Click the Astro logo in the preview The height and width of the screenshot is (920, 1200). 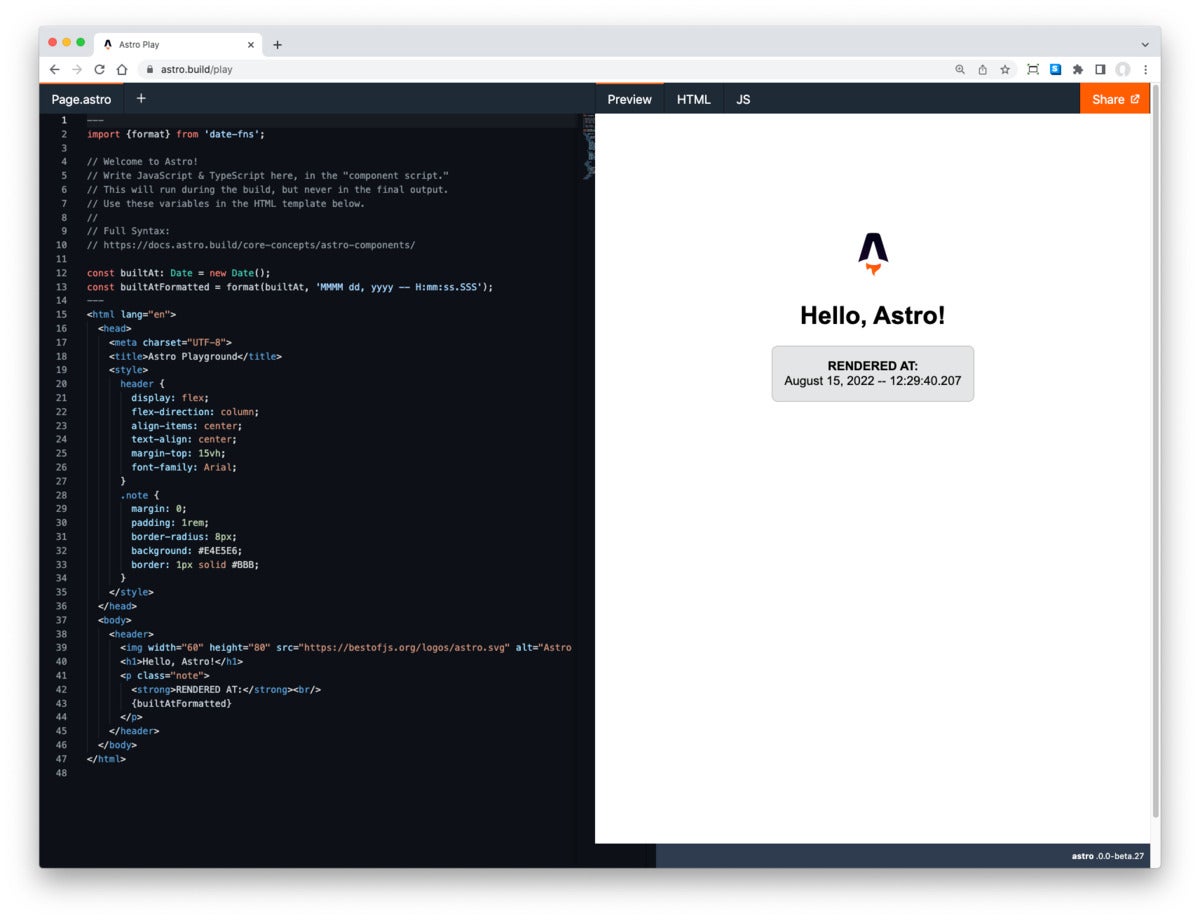(x=873, y=253)
